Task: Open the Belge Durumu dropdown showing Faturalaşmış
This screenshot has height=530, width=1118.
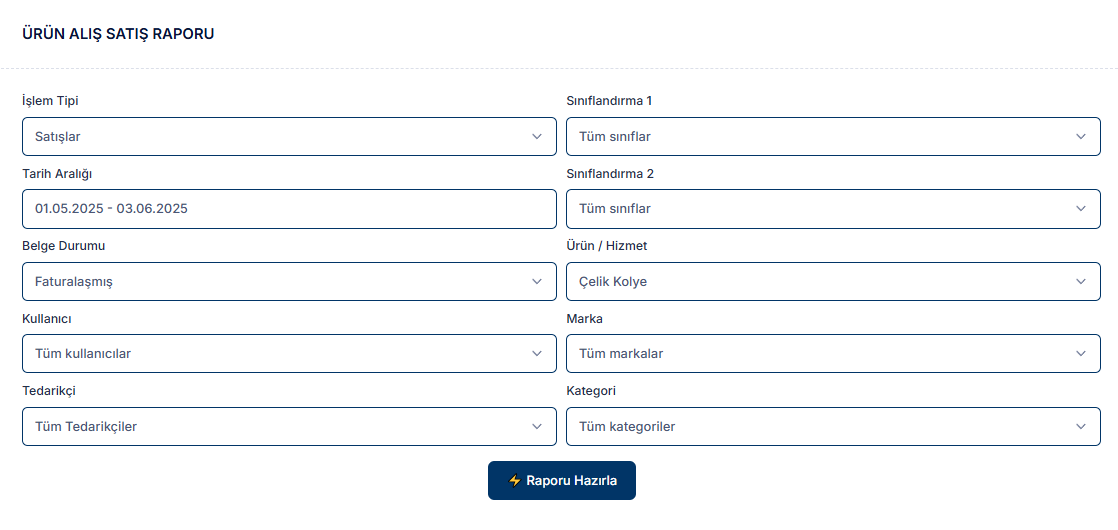Action: 280,282
